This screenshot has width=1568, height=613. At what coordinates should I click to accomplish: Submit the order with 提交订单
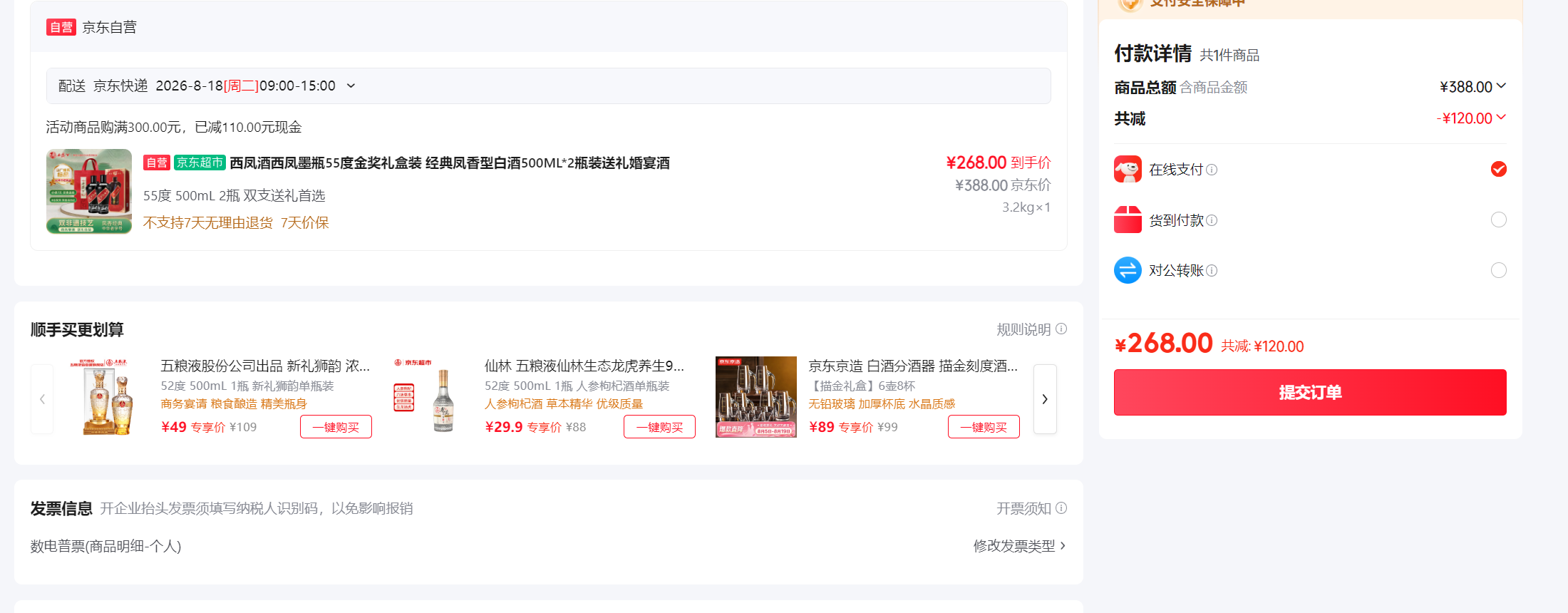coord(1310,392)
